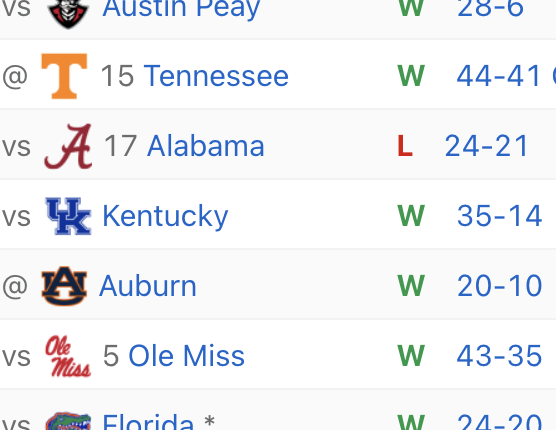Click the Florida Gators logo

point(68,421)
